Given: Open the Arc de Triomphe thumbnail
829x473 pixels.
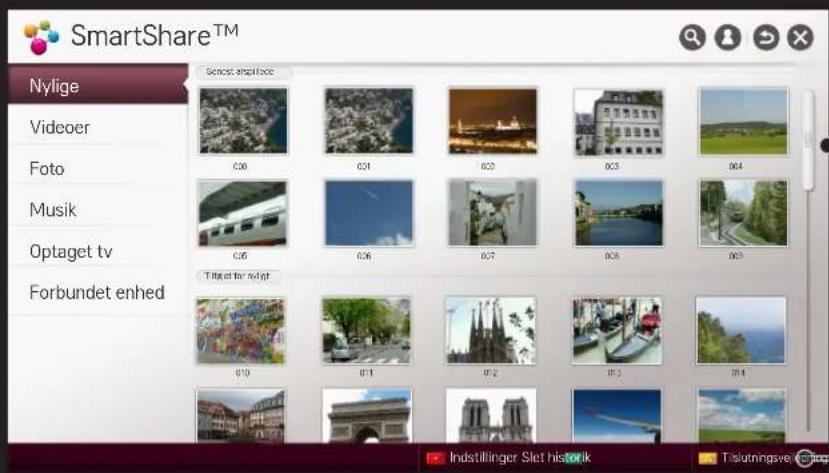Looking at the screenshot, I should [x=367, y=416].
